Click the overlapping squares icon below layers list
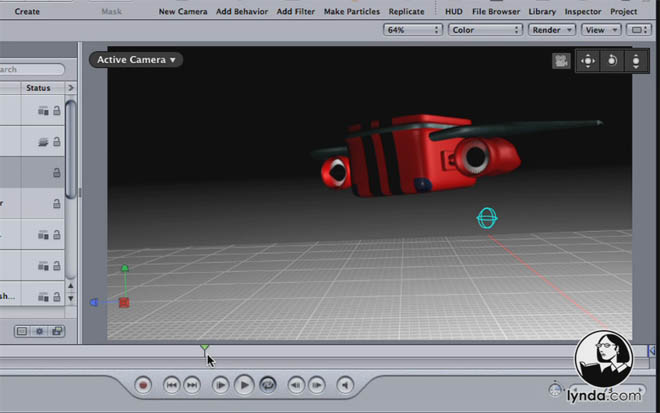Image resolution: width=660 pixels, height=413 pixels. tap(57, 331)
